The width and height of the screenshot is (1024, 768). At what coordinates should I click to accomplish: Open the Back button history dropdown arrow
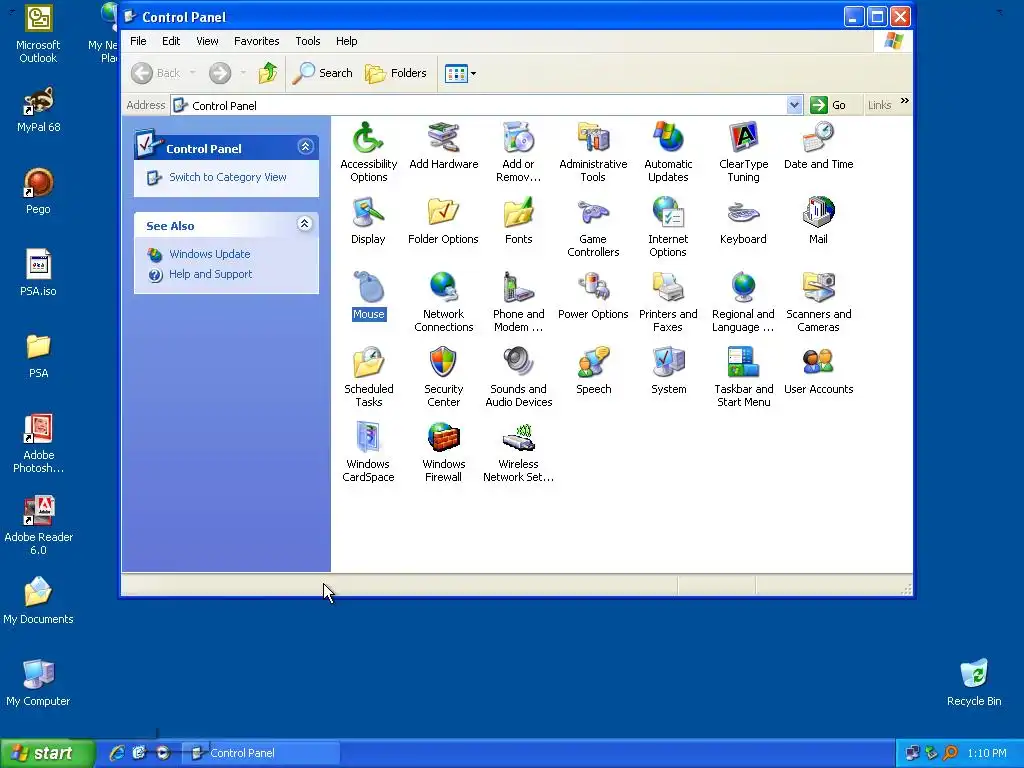tap(193, 73)
